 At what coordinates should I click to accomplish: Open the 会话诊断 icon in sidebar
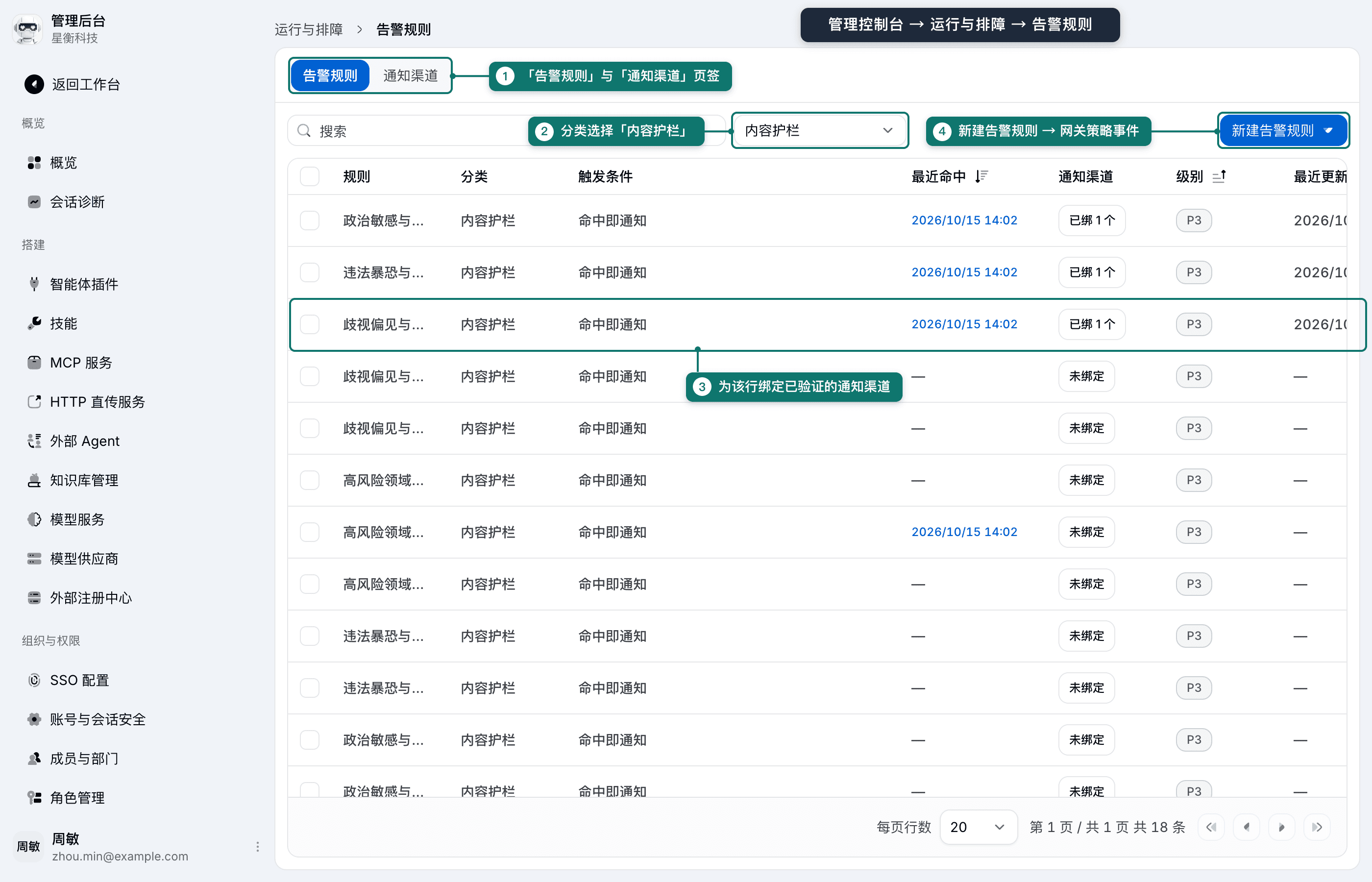click(x=34, y=201)
